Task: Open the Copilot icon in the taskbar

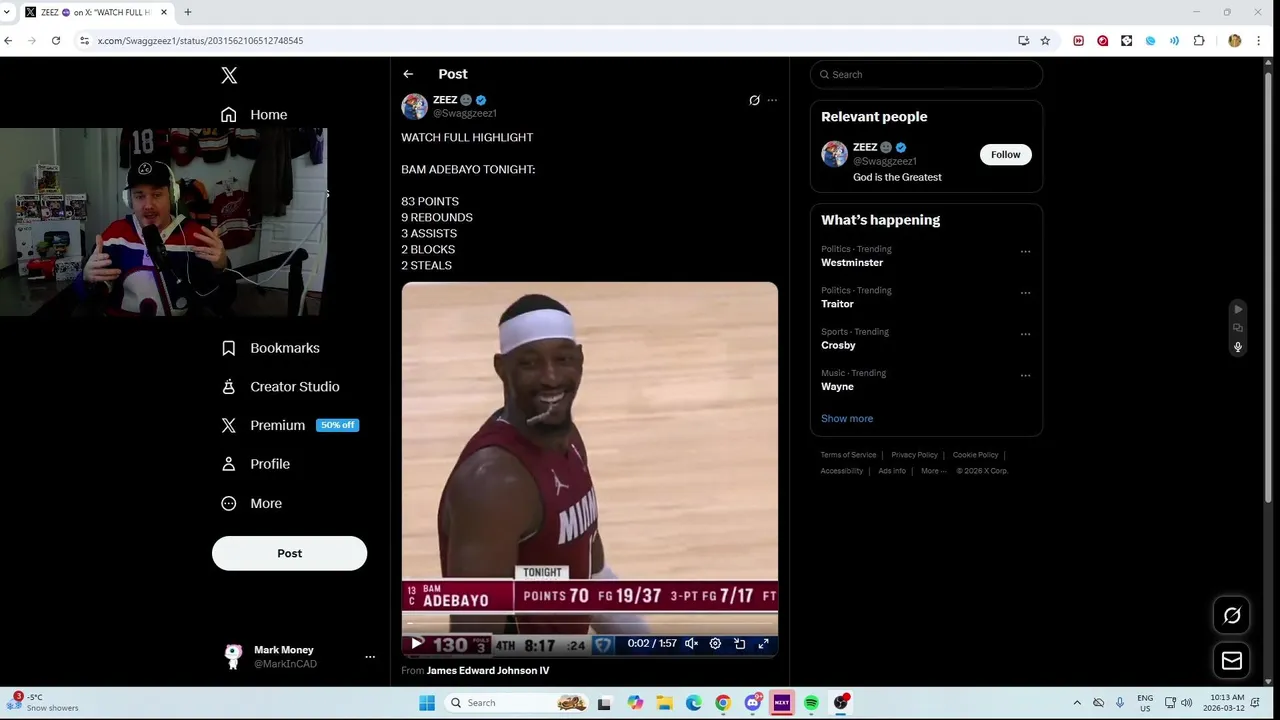Action: pos(635,703)
